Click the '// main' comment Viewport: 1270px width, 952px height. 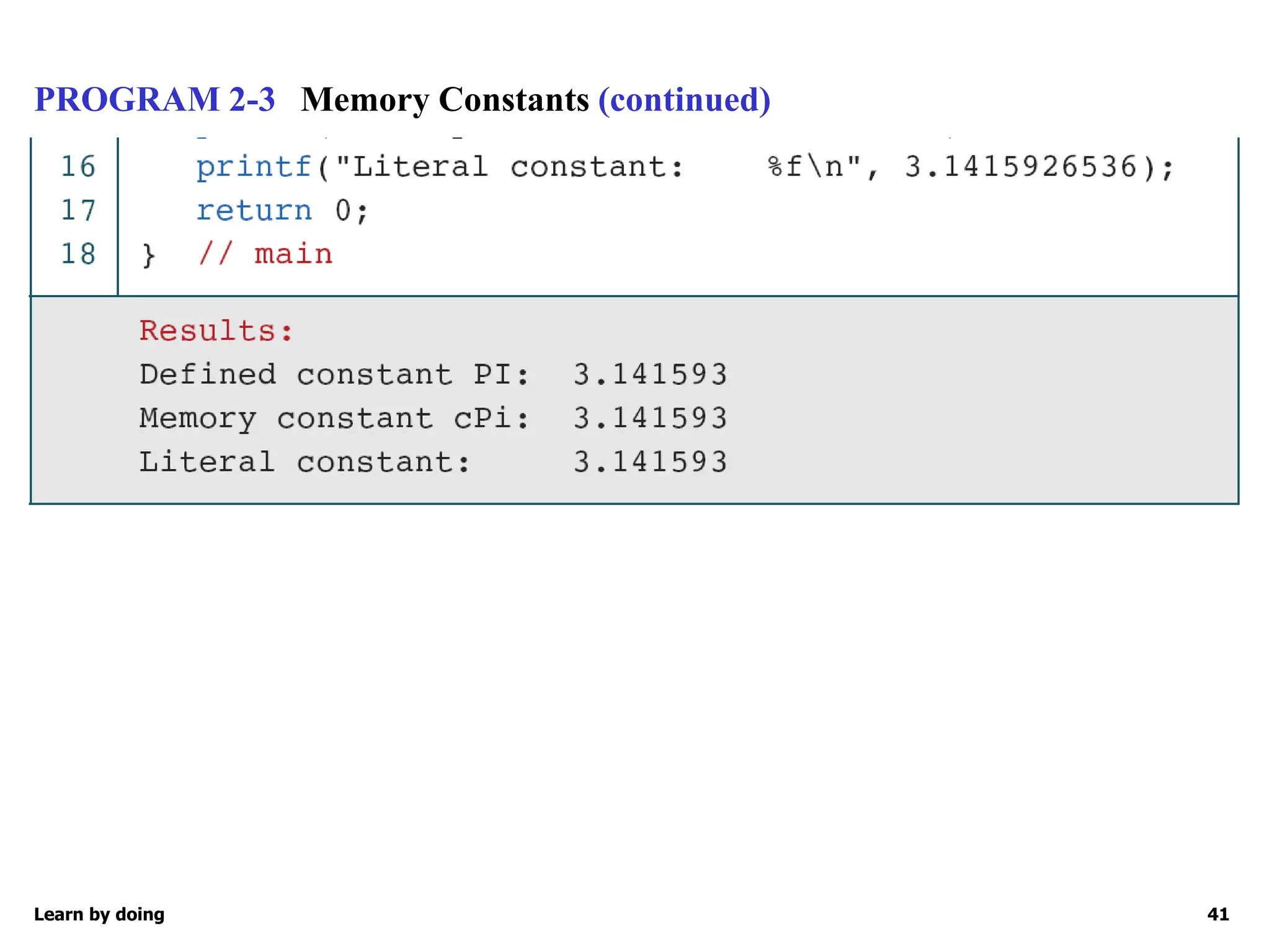pos(265,254)
